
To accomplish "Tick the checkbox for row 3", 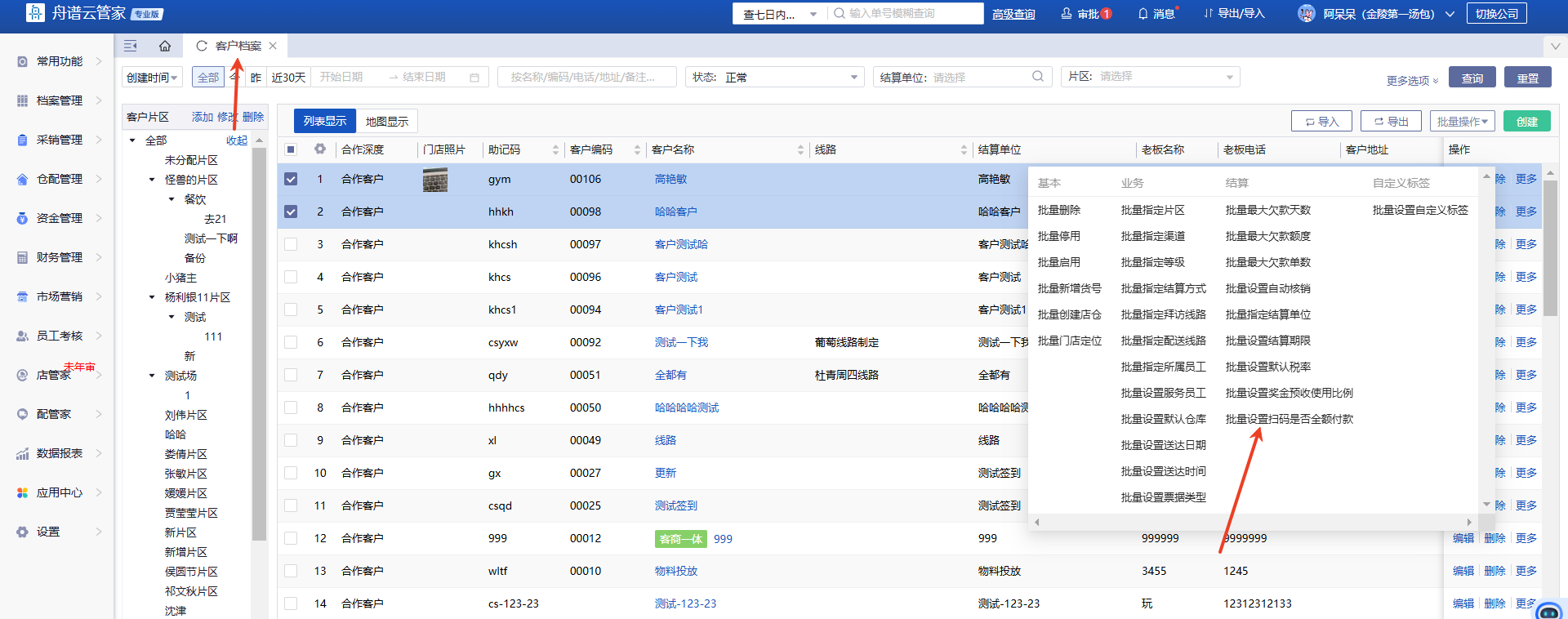I will (x=291, y=244).
